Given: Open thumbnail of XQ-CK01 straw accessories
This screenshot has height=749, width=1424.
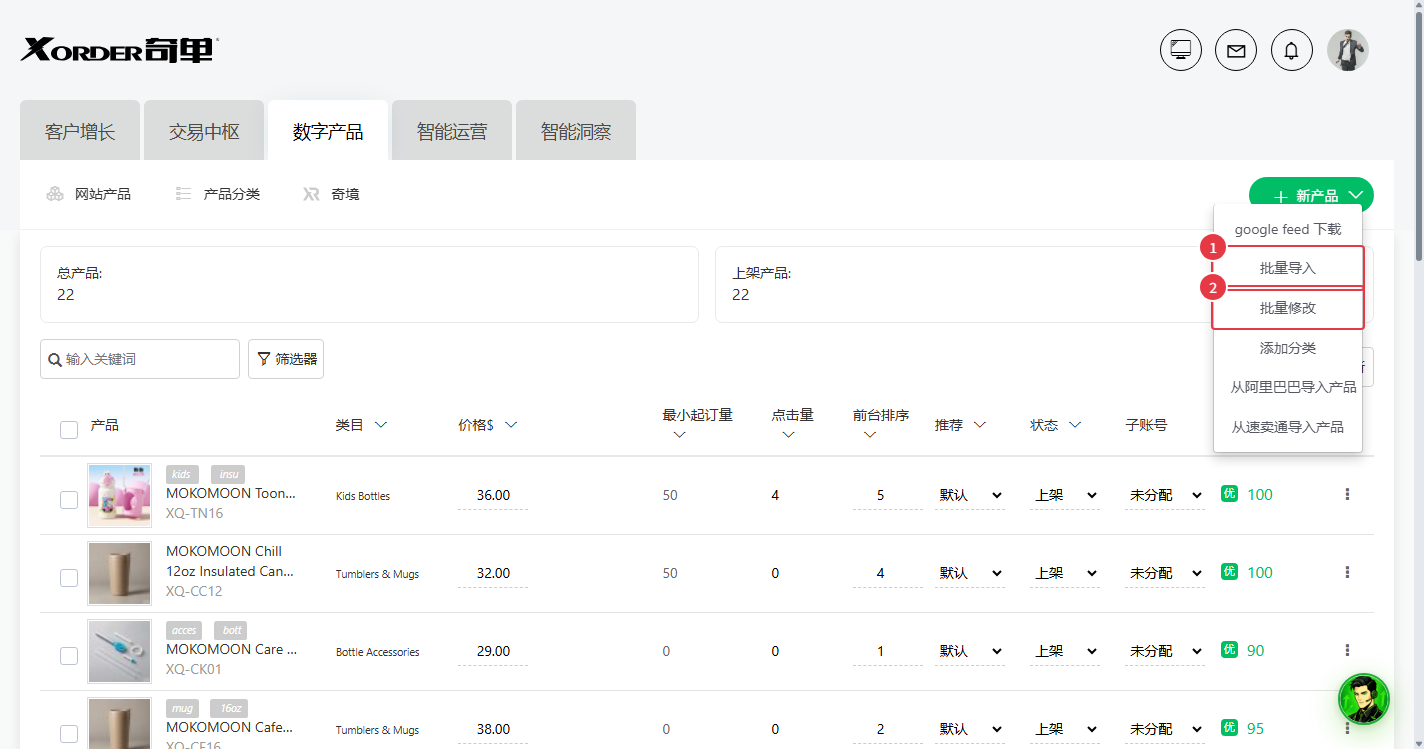Looking at the screenshot, I should coord(119,651).
